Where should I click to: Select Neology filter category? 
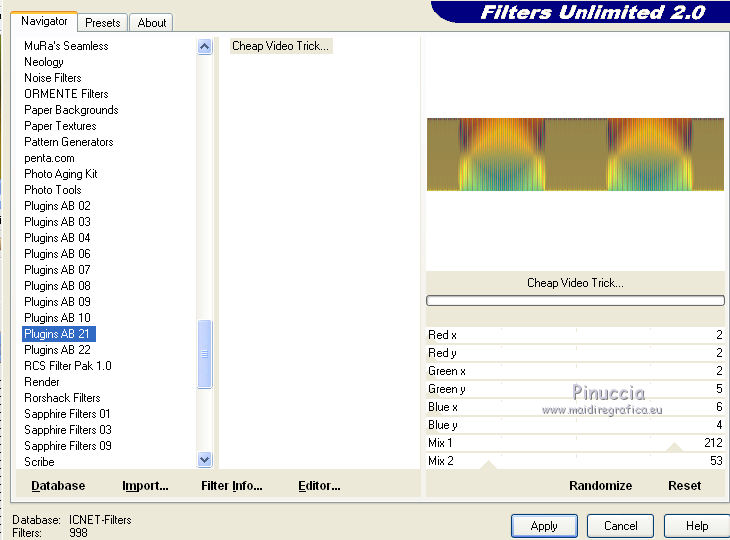click(44, 62)
